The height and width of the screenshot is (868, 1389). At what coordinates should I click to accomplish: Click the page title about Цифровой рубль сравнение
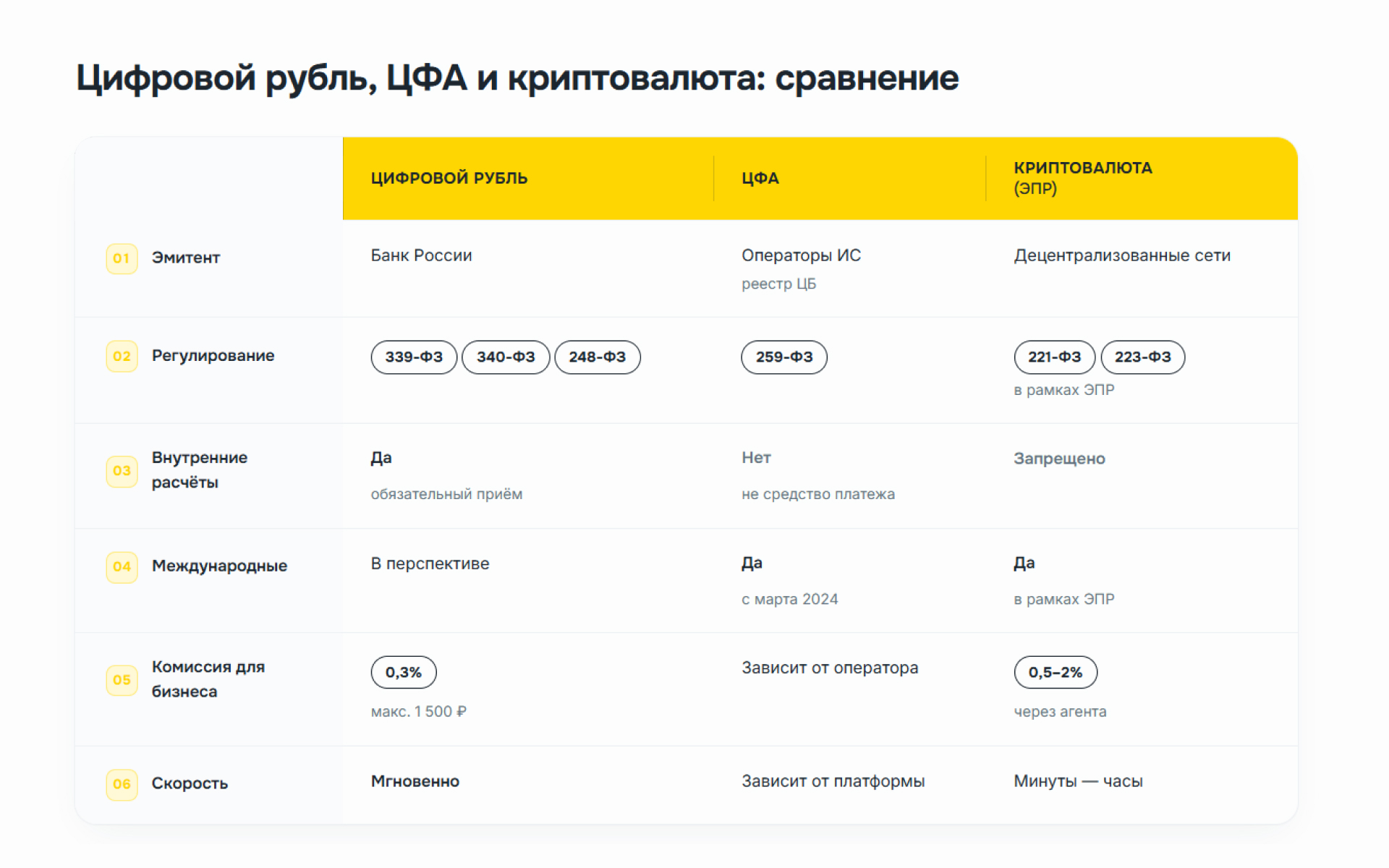click(517, 78)
